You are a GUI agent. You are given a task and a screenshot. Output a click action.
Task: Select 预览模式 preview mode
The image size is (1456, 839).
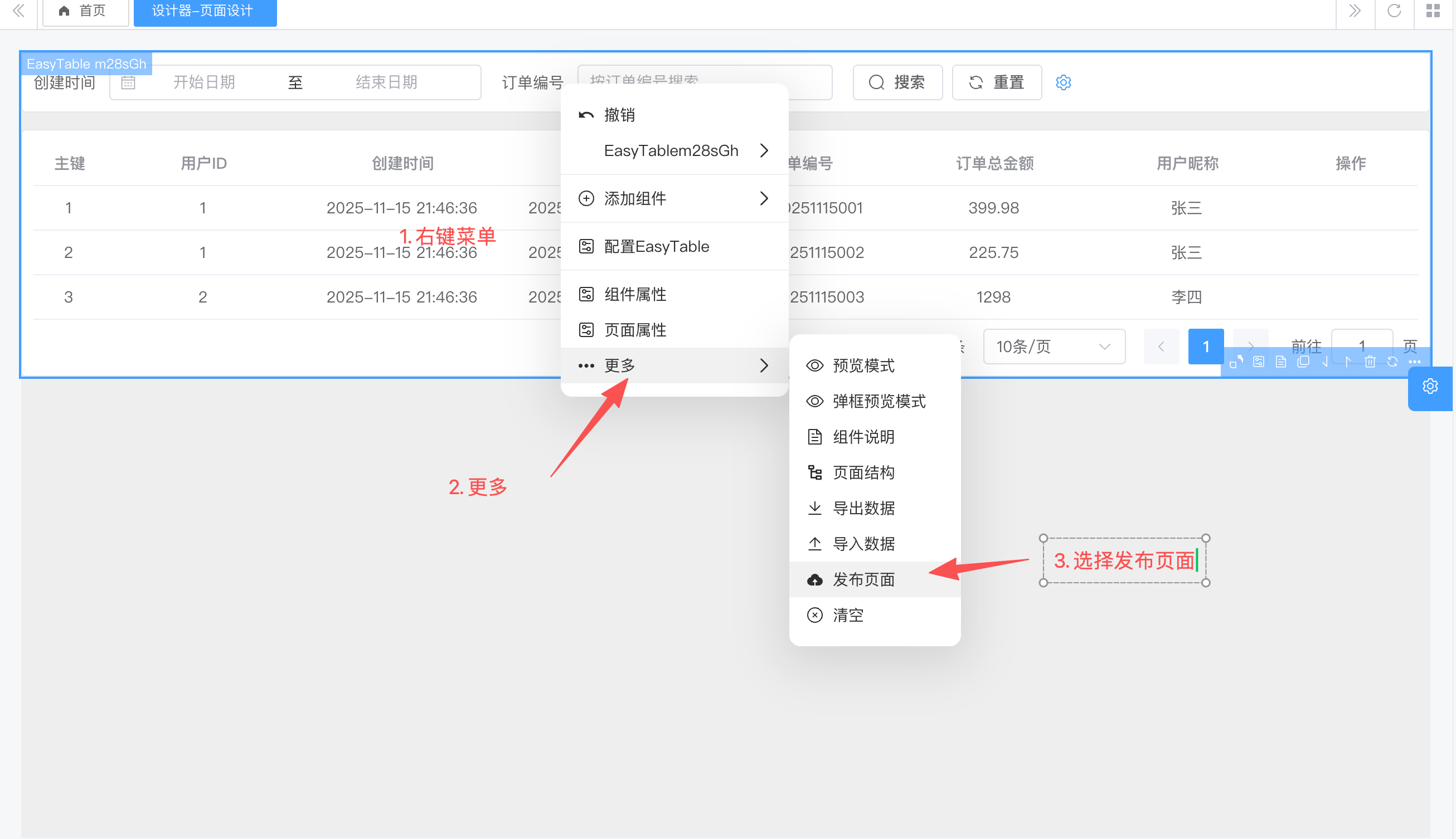863,365
